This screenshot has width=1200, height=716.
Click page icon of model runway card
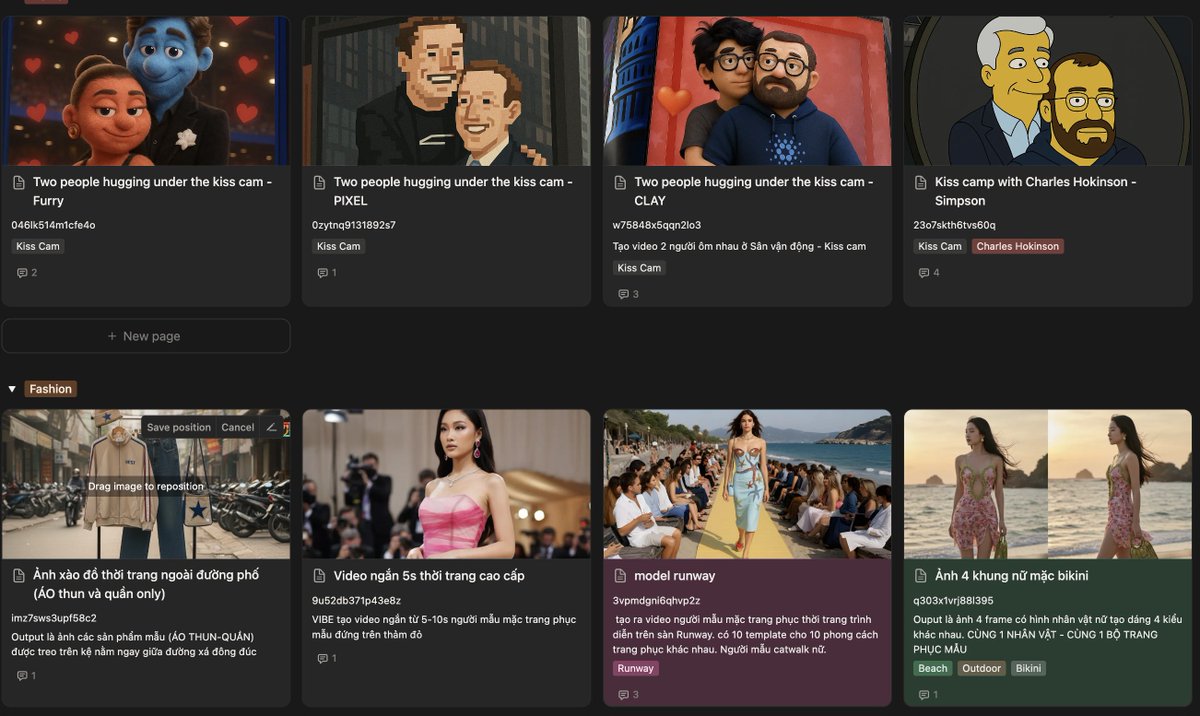tap(621, 576)
